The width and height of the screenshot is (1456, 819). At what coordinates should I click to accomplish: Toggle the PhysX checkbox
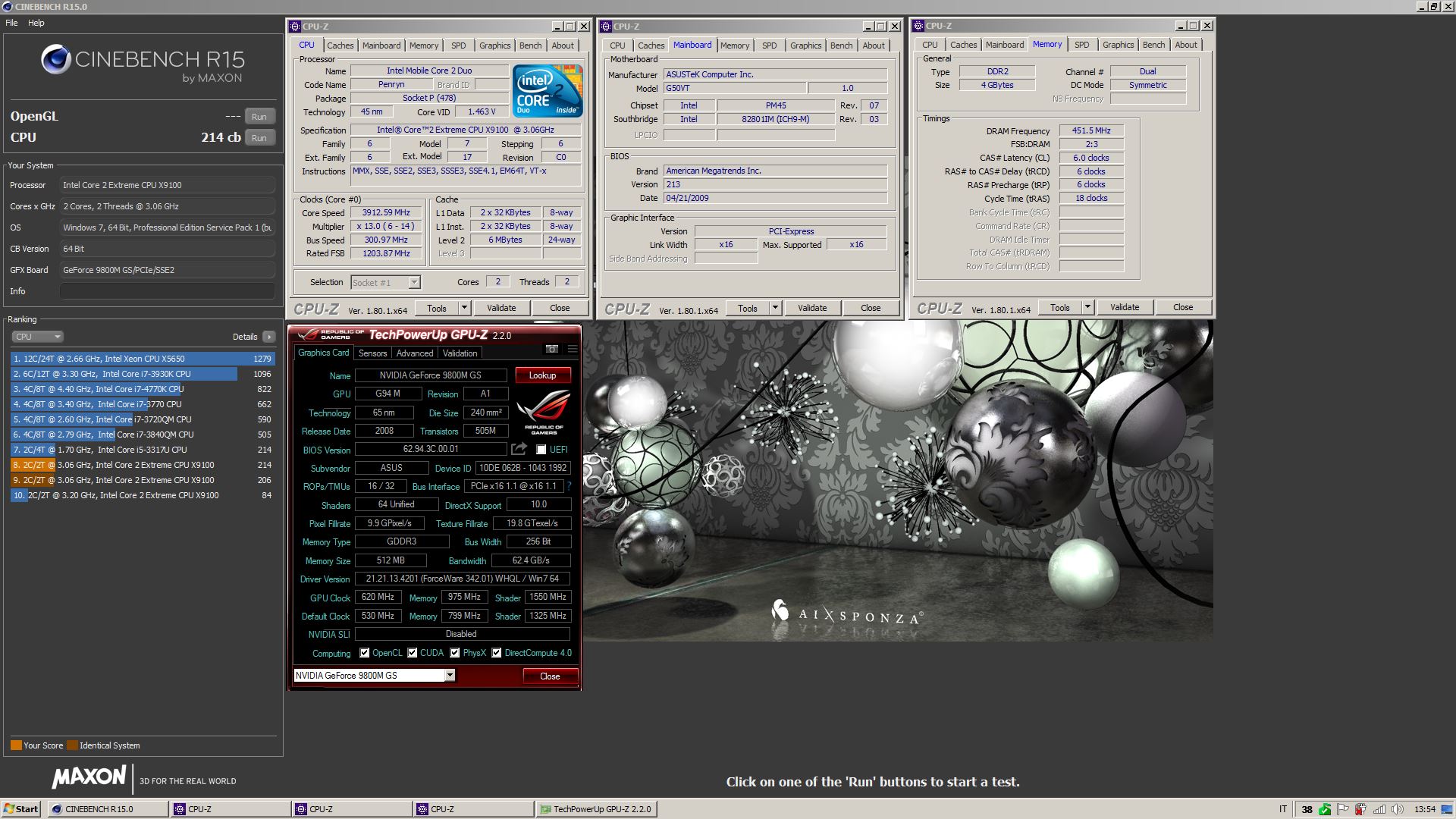(455, 653)
